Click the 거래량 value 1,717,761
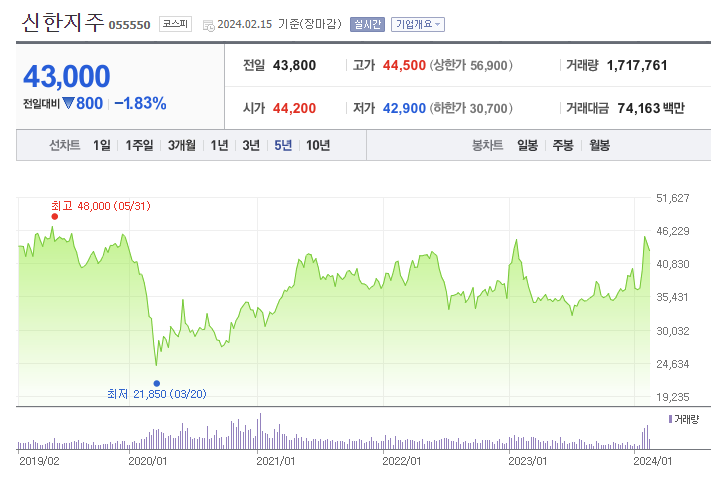The width and height of the screenshot is (711, 485). tap(637, 65)
